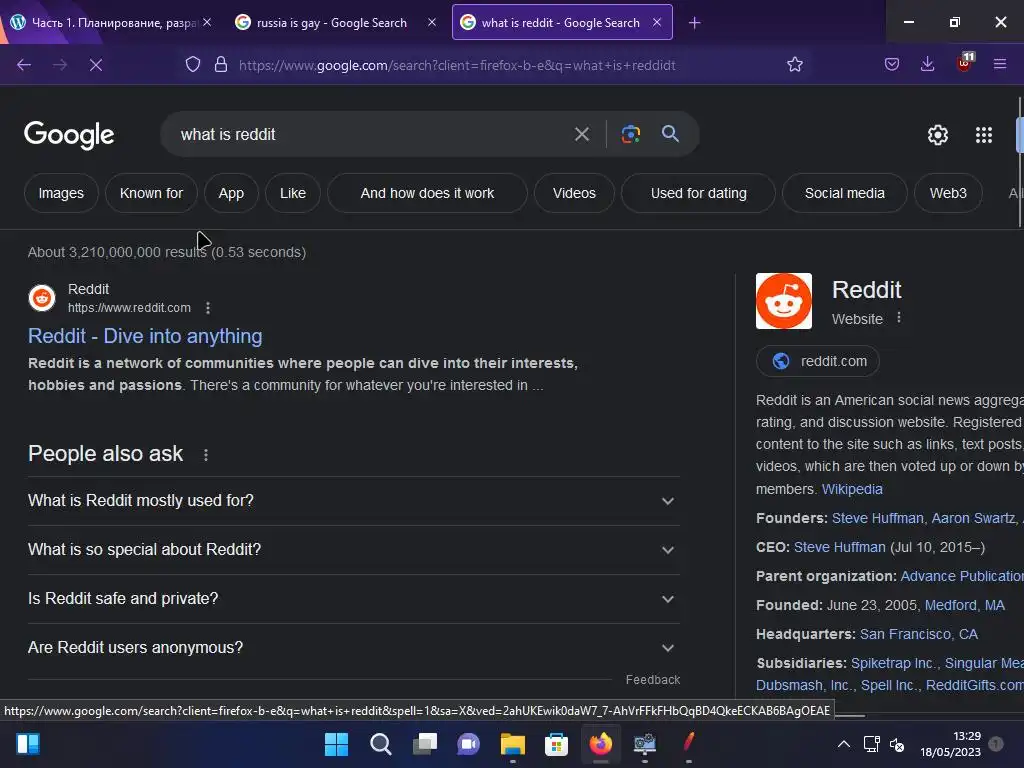1024x768 pixels.
Task: Open the Spiketrap Inc. subsidiary link
Action: pos(893,664)
